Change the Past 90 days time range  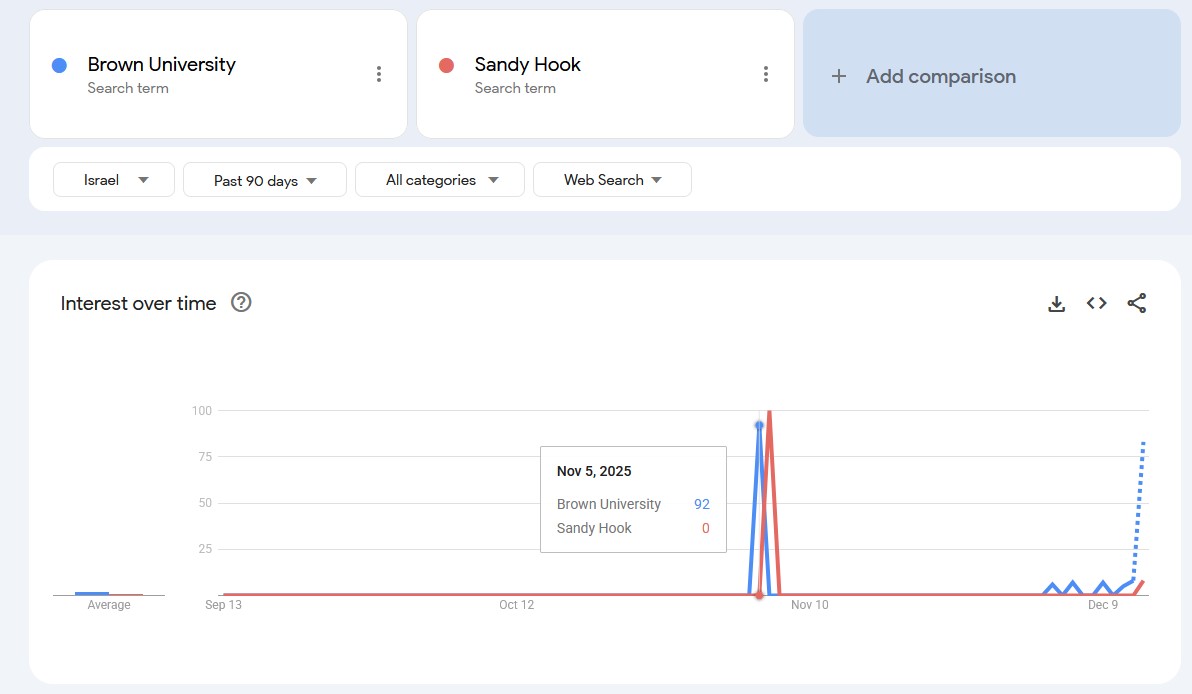click(265, 180)
